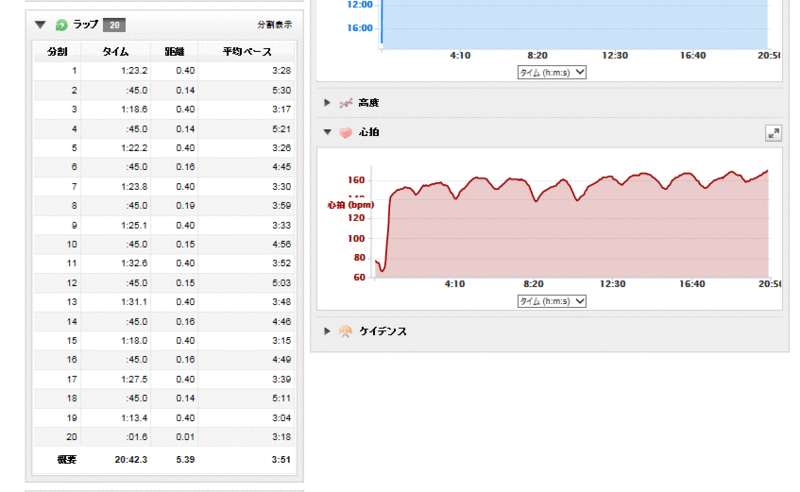The image size is (800, 492).
Task: Click the 高度 elevation icon
Action: 345,102
